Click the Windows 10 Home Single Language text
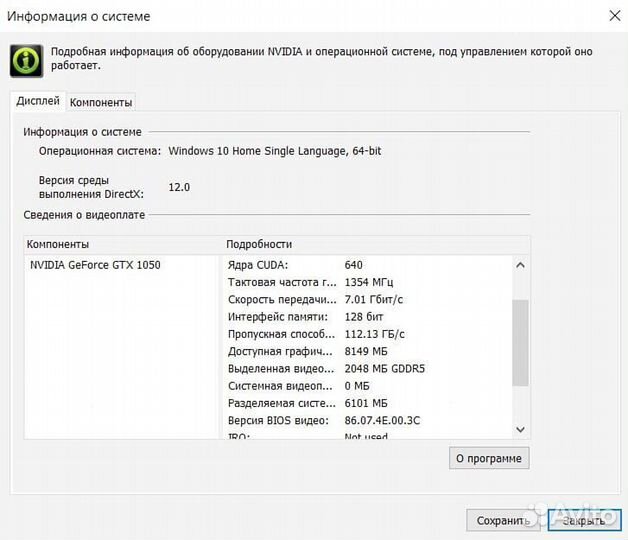 (x=275, y=151)
